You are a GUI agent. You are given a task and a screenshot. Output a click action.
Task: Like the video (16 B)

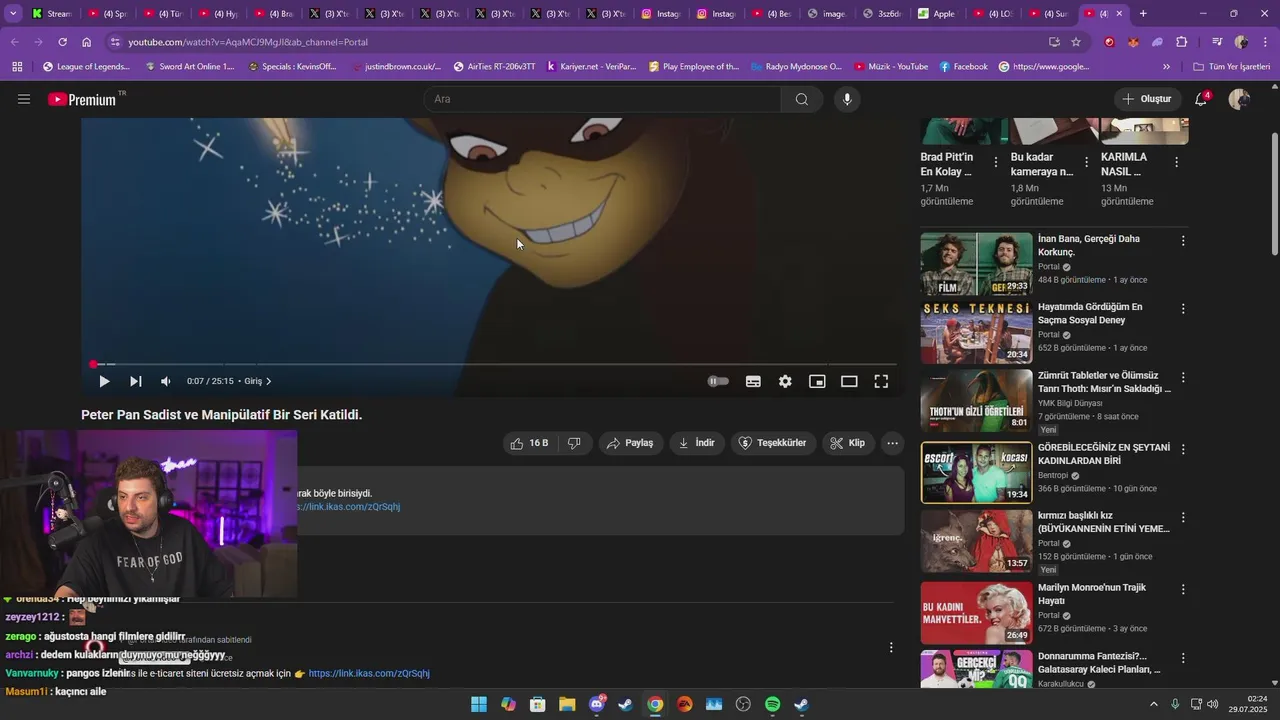pos(529,443)
